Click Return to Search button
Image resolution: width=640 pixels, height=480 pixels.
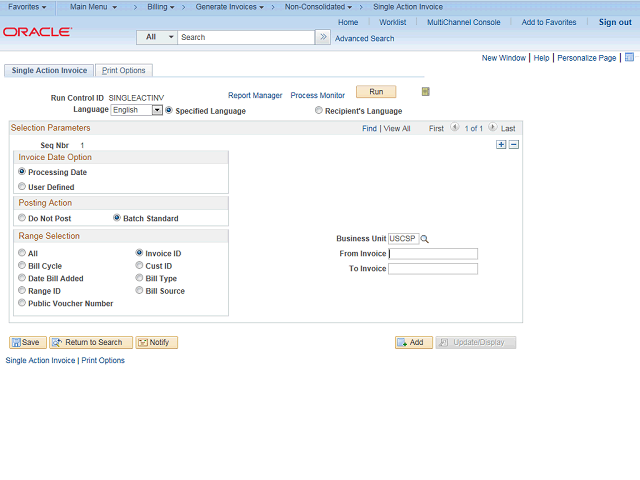[91, 342]
